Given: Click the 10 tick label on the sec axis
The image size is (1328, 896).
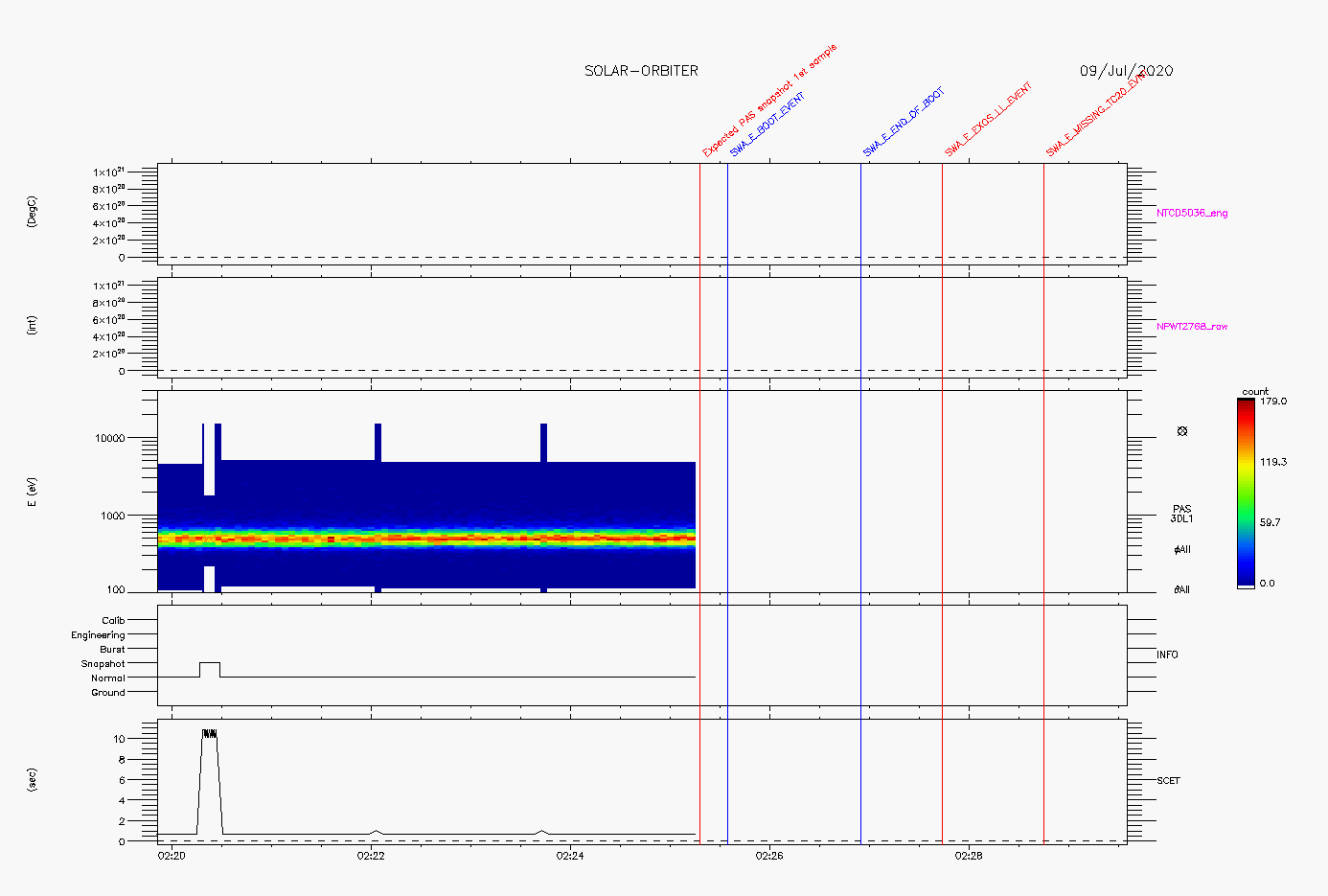Looking at the screenshot, I should 119,739.
